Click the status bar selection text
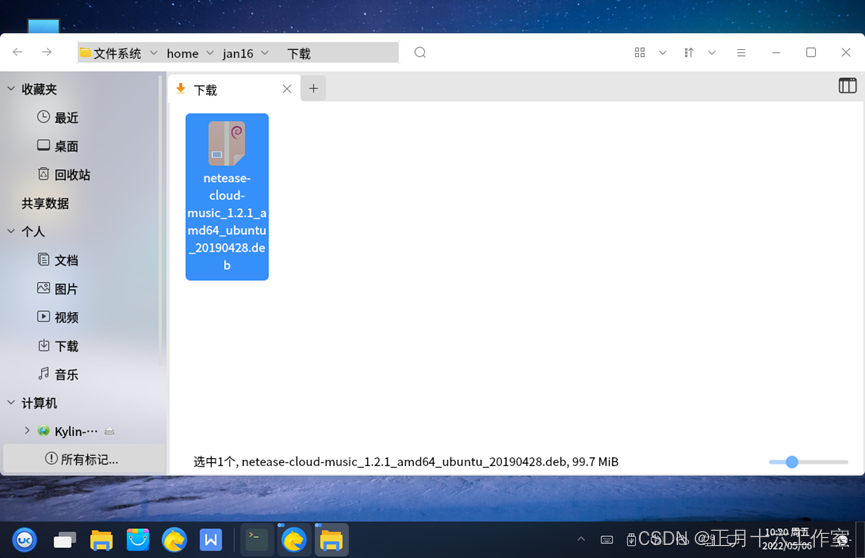The height and width of the screenshot is (558, 865). click(x=405, y=462)
